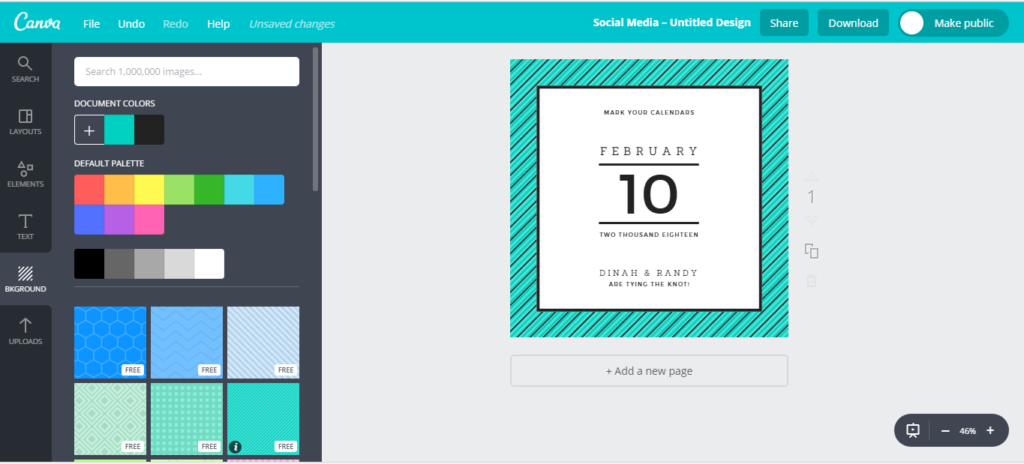Click the info icon on teal background
This screenshot has width=1024, height=464.
(x=235, y=446)
